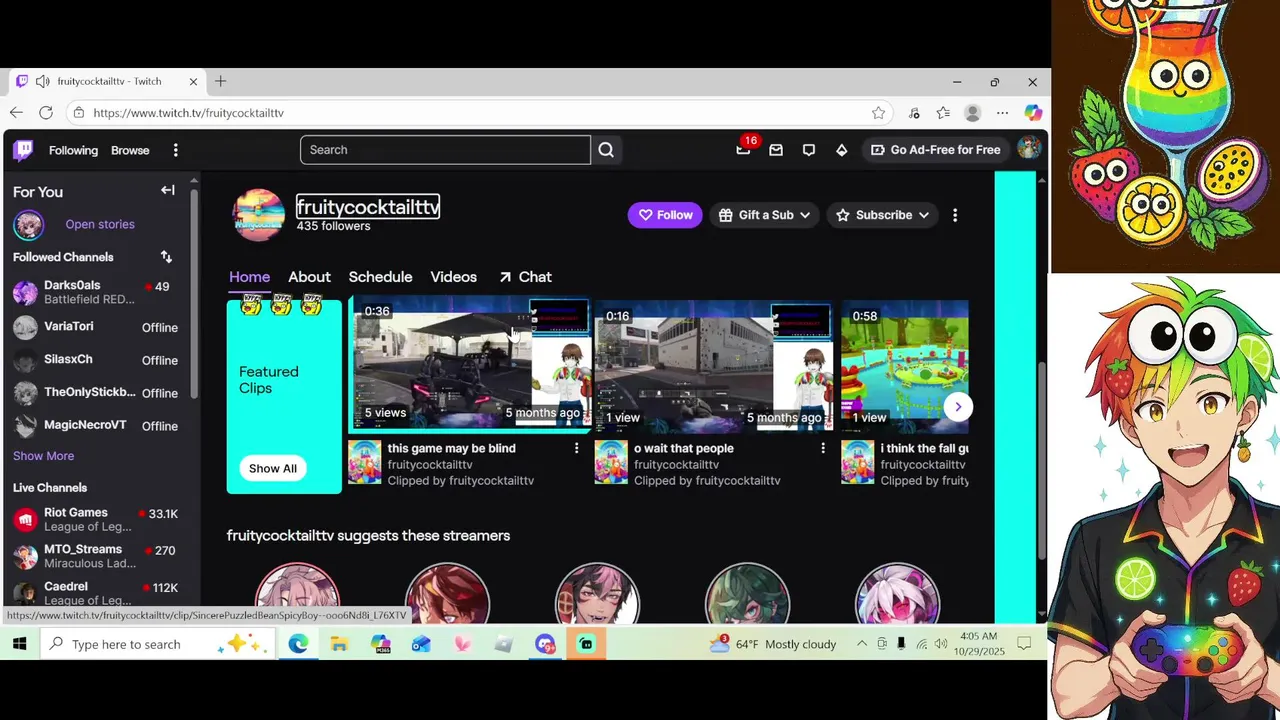Open the Twitch top-nav three-dot menu

(175, 150)
